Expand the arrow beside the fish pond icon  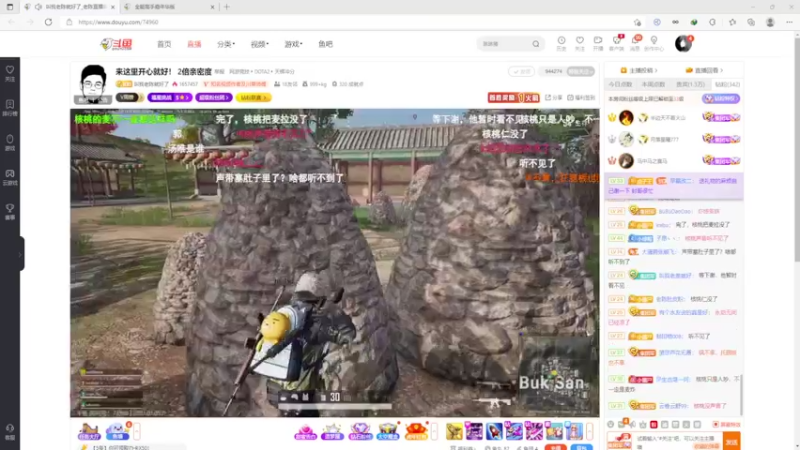tap(137, 432)
